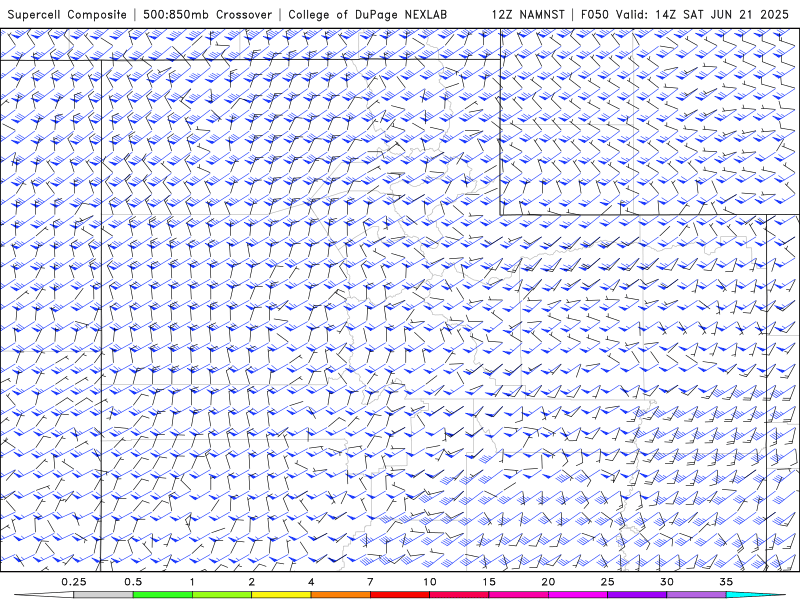The image size is (800, 600).
Task: Select the gray 0.25–0.5 color bar segment
Action: [103, 595]
